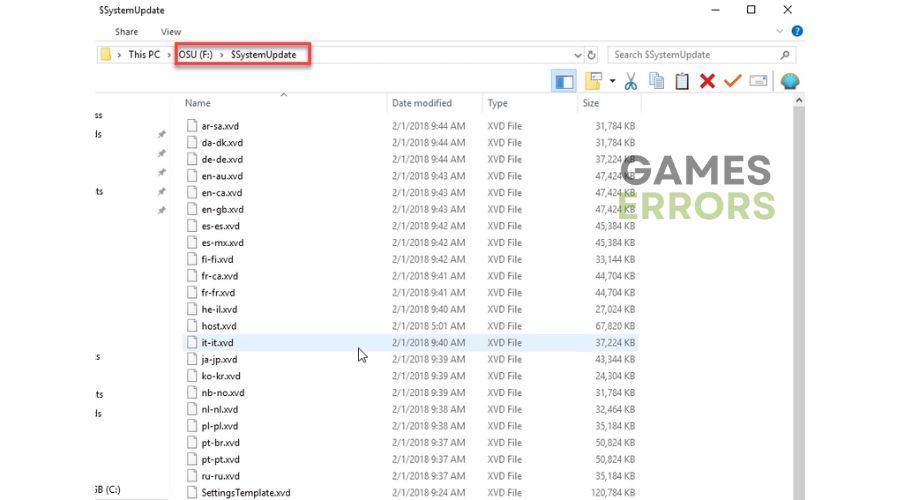The width and height of the screenshot is (900, 500).
Task: Refresh the $SystemUpdate folder view
Action: 591,55
